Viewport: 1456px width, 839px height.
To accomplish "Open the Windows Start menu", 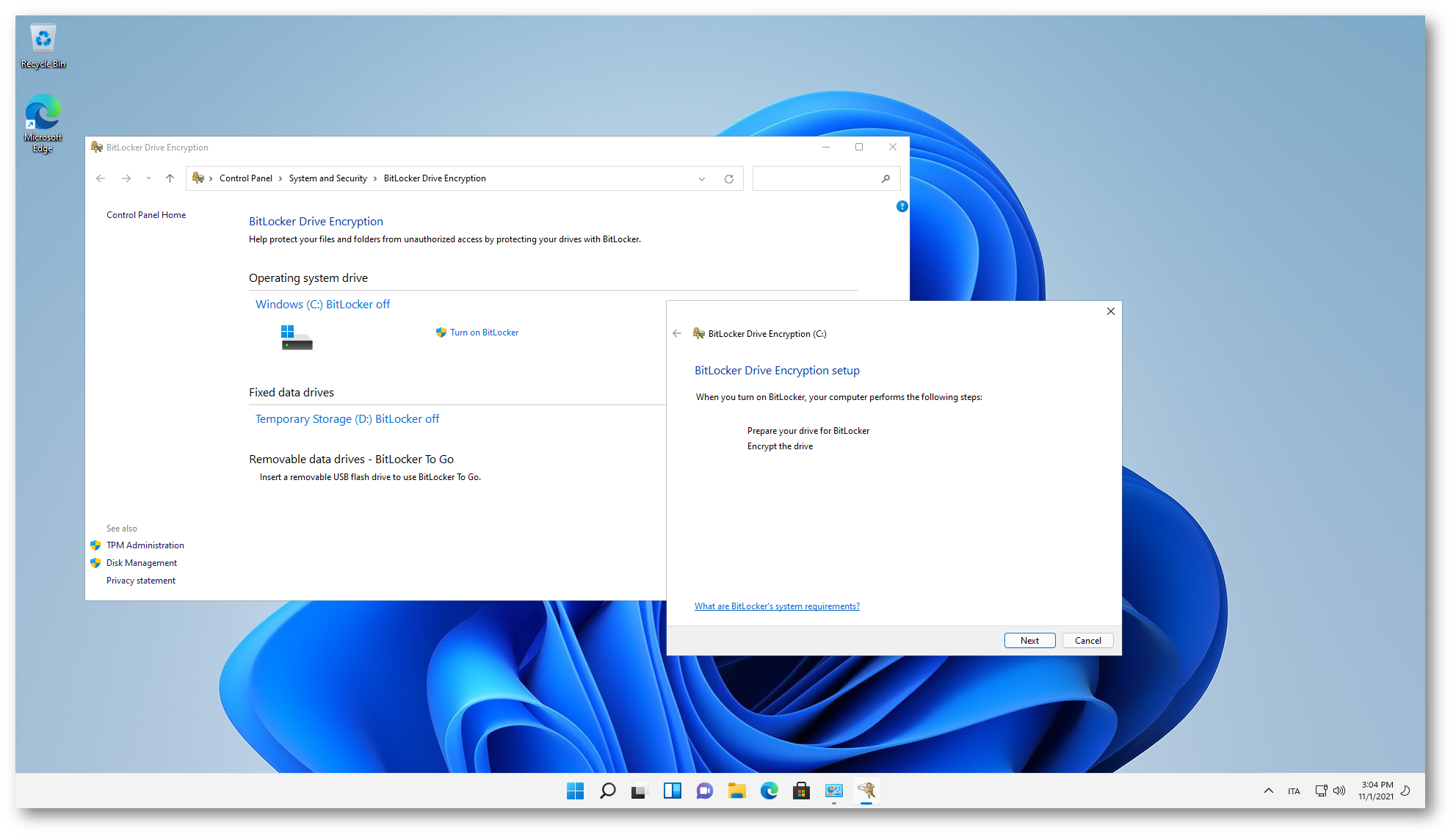I will [x=575, y=791].
